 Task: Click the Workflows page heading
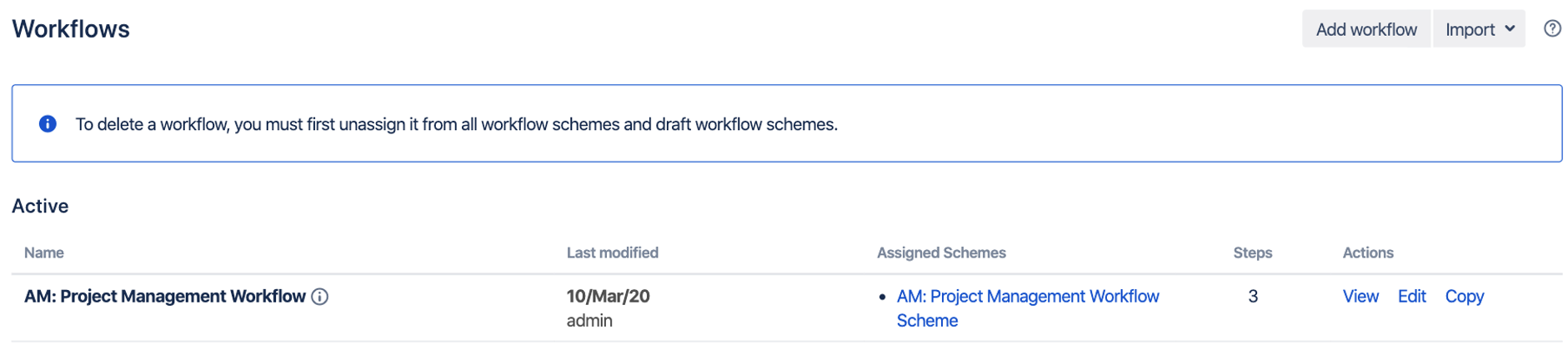71,29
